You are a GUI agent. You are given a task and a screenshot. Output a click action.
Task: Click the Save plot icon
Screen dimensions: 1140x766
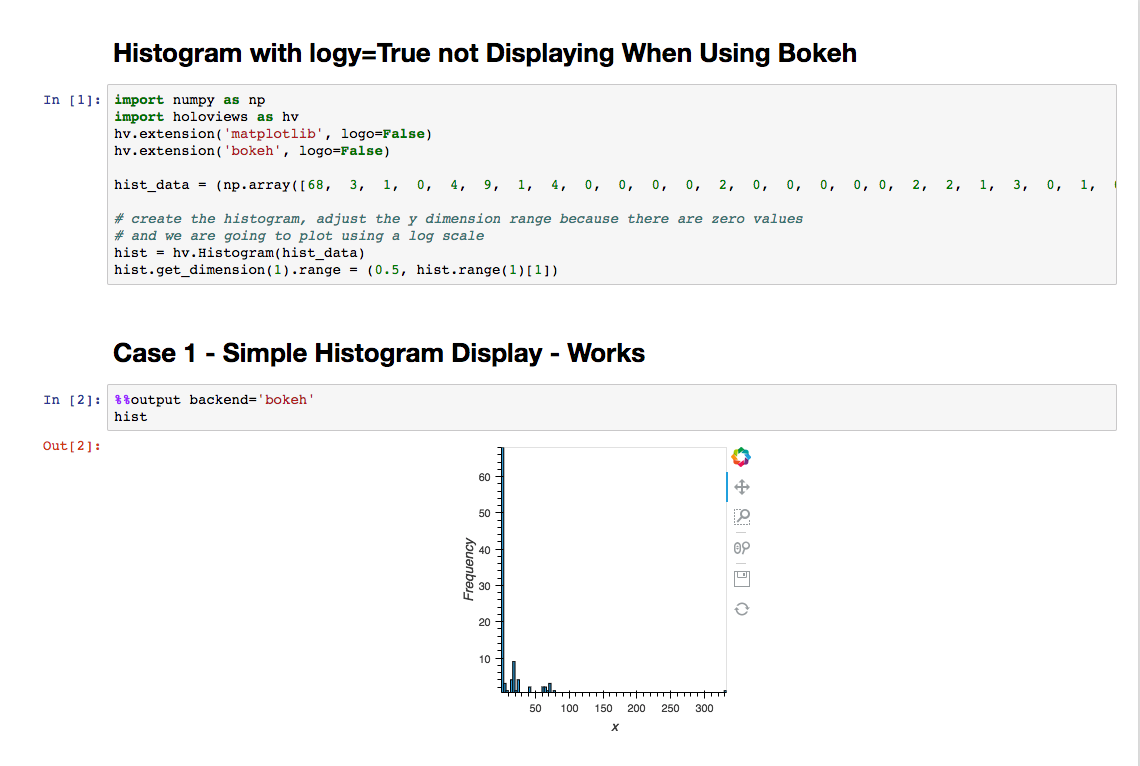point(741,578)
